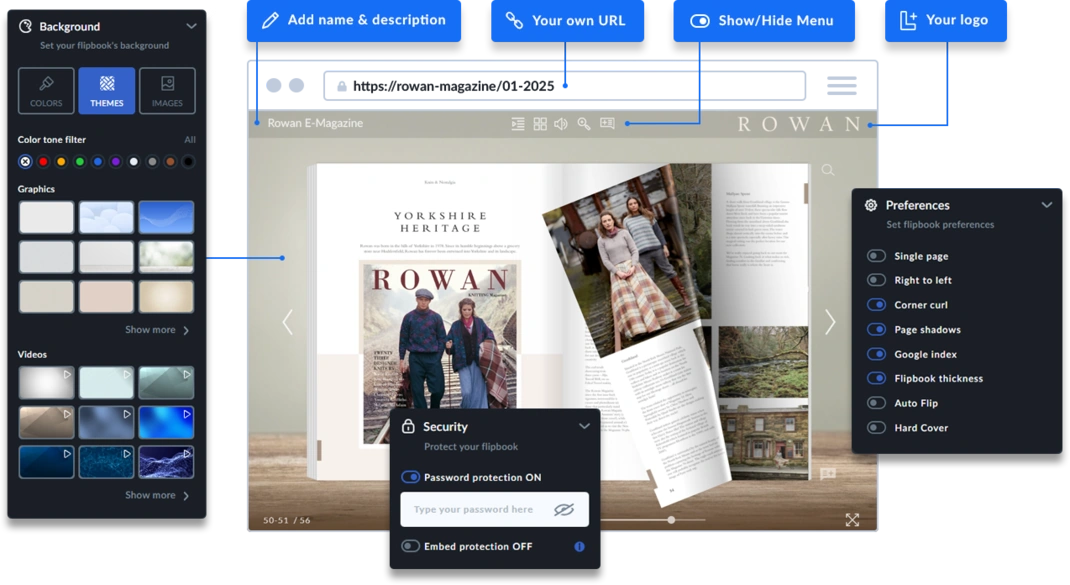
Task: Activate the zoom magnifier icon
Action: [583, 123]
